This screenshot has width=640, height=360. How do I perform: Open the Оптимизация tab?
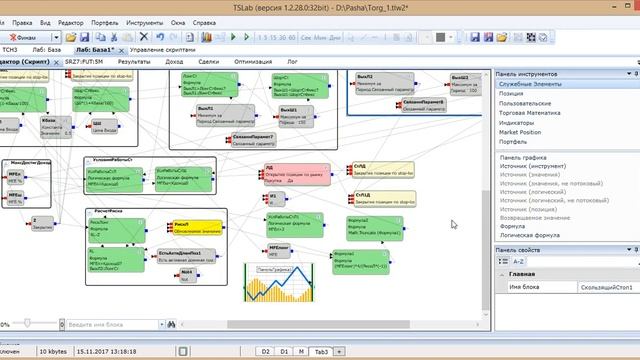[x=253, y=62]
